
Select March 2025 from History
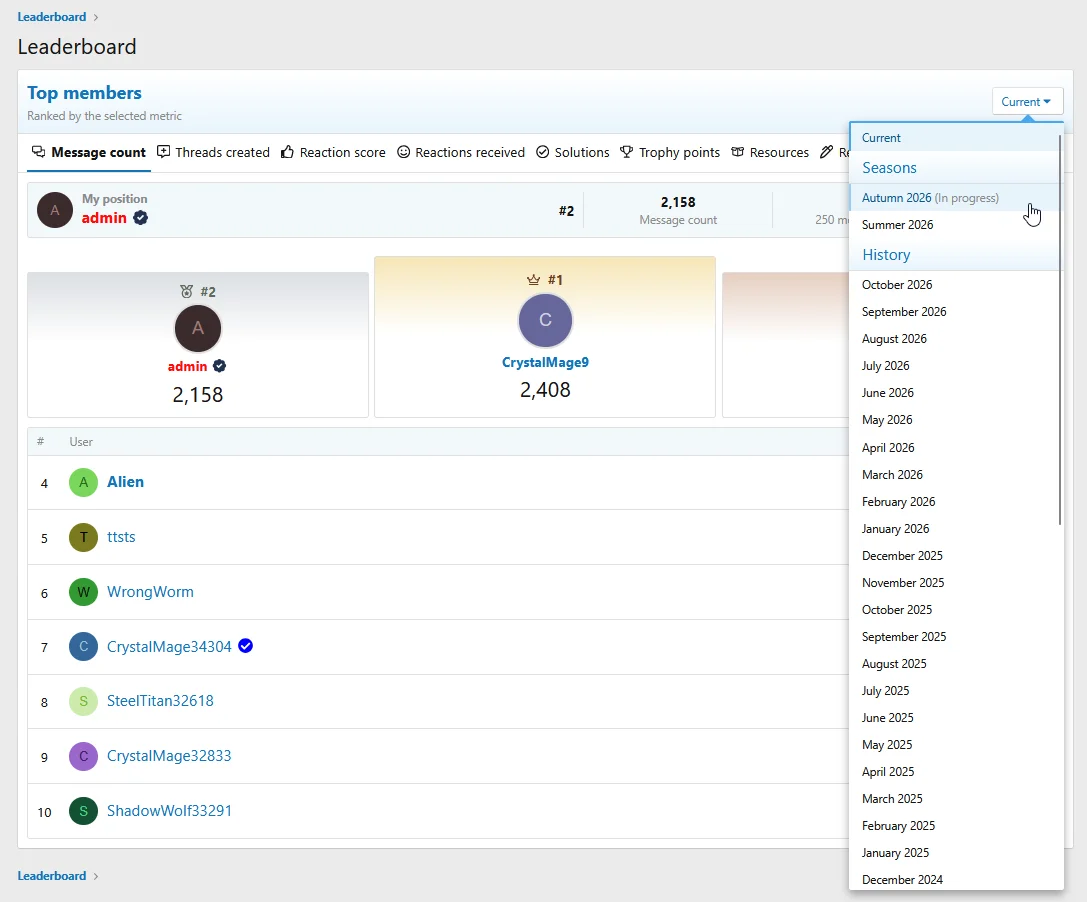click(x=956, y=799)
